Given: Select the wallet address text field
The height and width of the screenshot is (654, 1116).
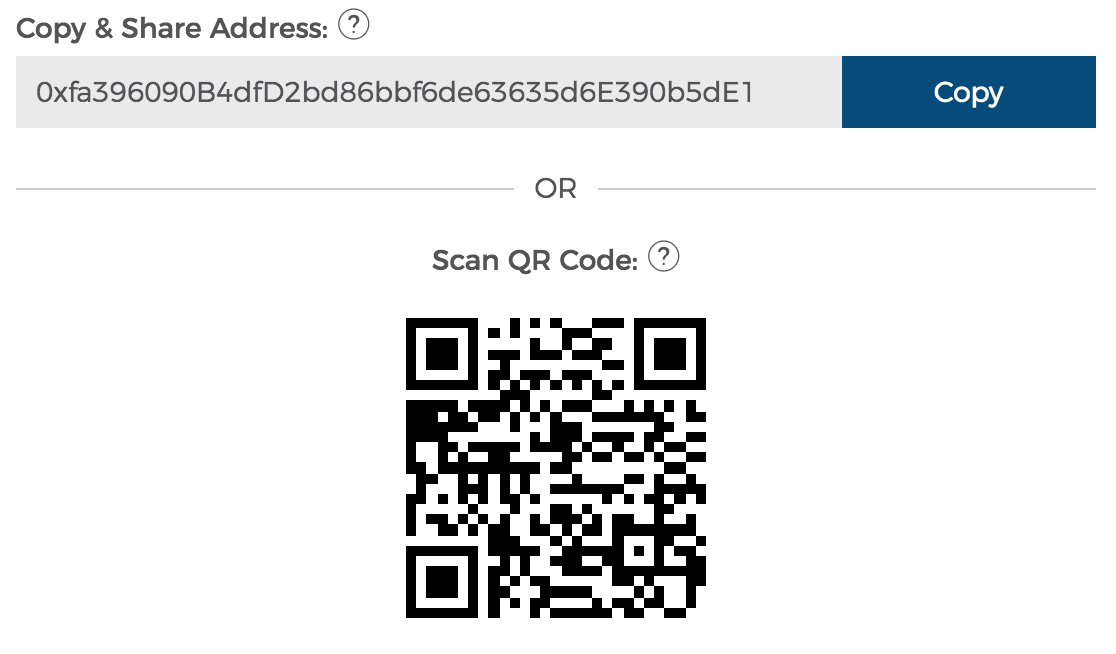Looking at the screenshot, I should (428, 92).
